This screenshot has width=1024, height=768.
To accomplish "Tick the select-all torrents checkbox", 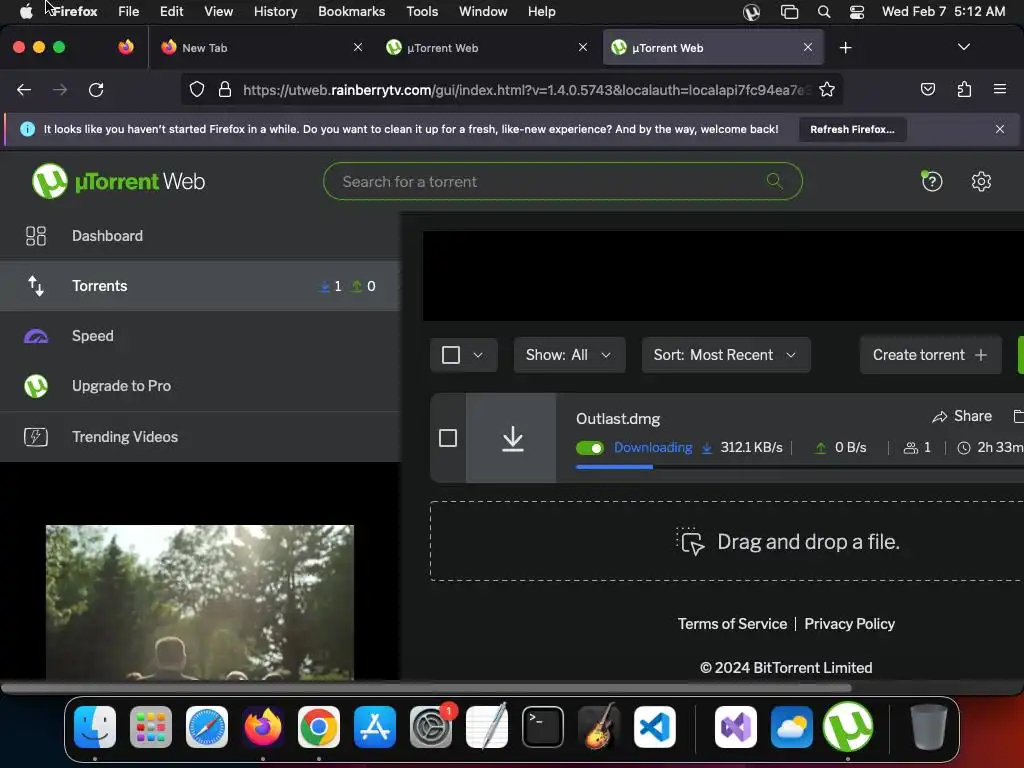I will point(451,355).
